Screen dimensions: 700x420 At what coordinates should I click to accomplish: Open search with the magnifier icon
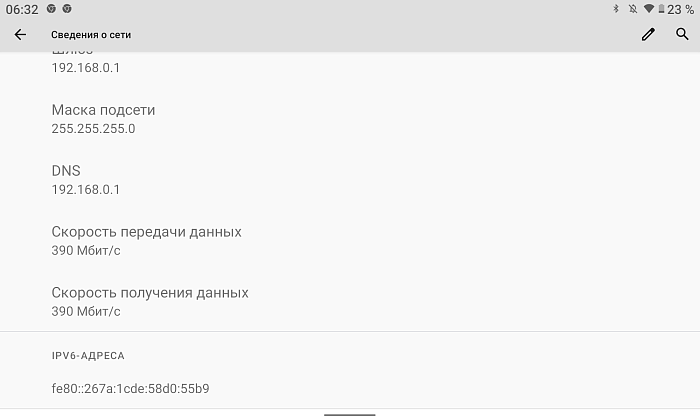[682, 34]
